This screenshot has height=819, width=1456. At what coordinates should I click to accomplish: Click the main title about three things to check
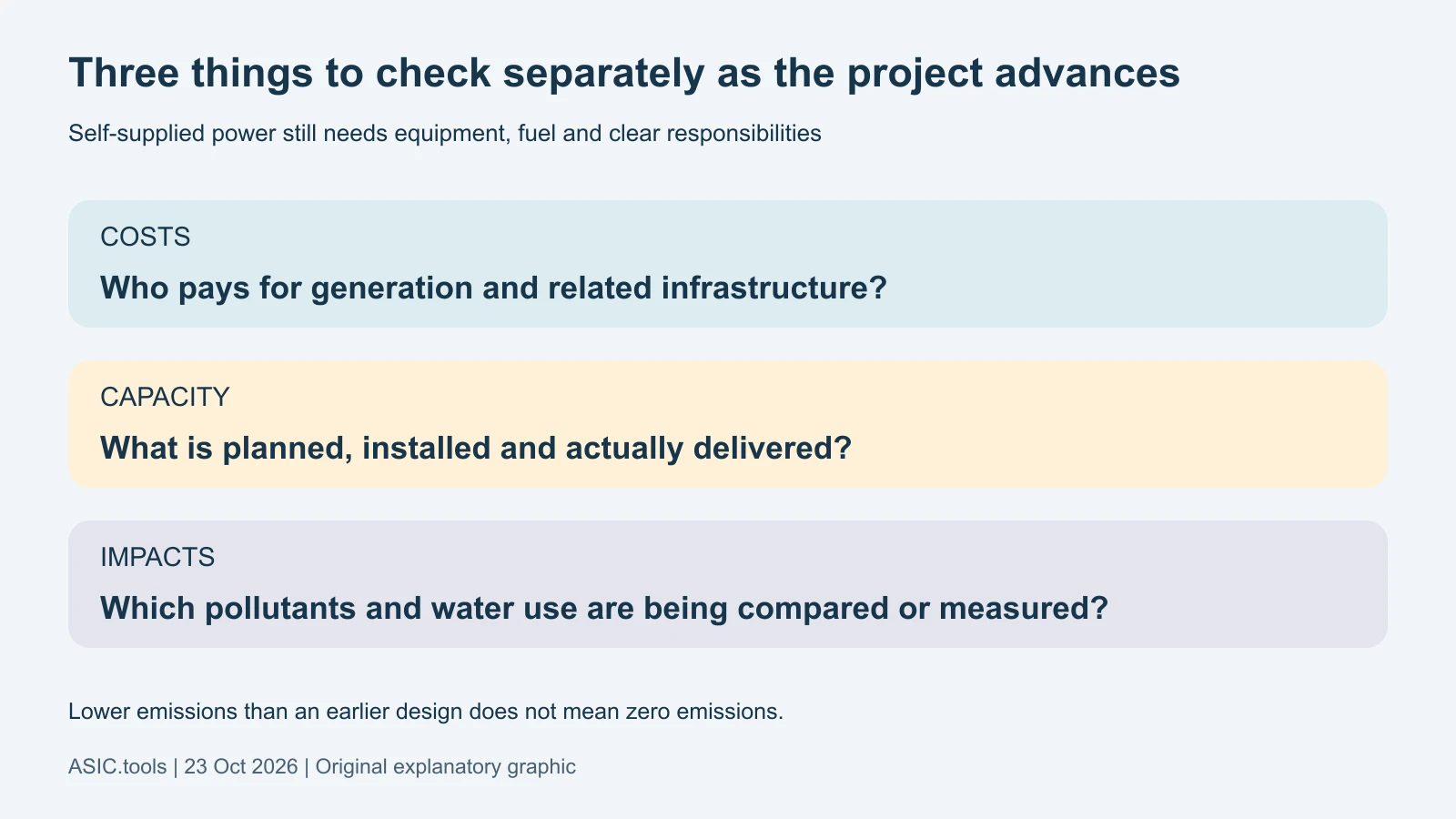(x=624, y=74)
